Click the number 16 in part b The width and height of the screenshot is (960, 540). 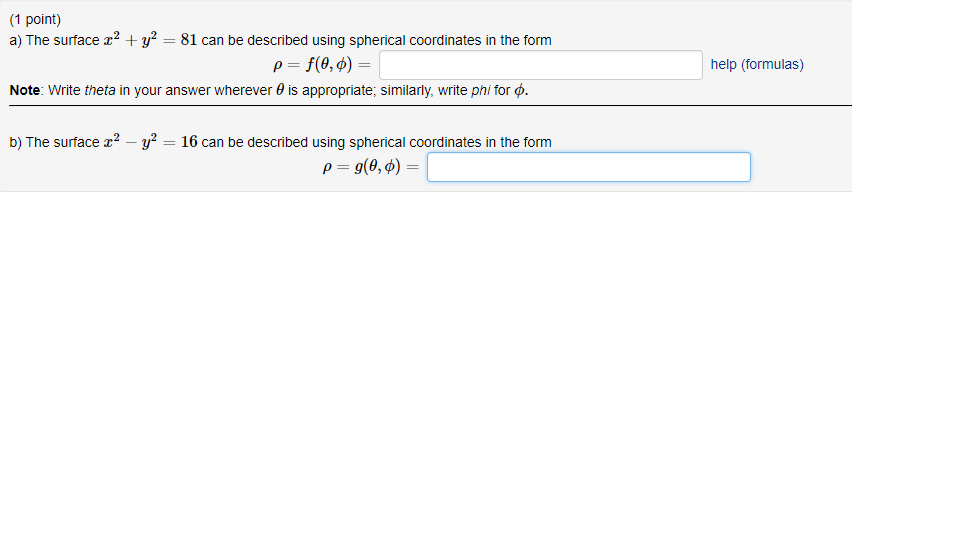188,142
